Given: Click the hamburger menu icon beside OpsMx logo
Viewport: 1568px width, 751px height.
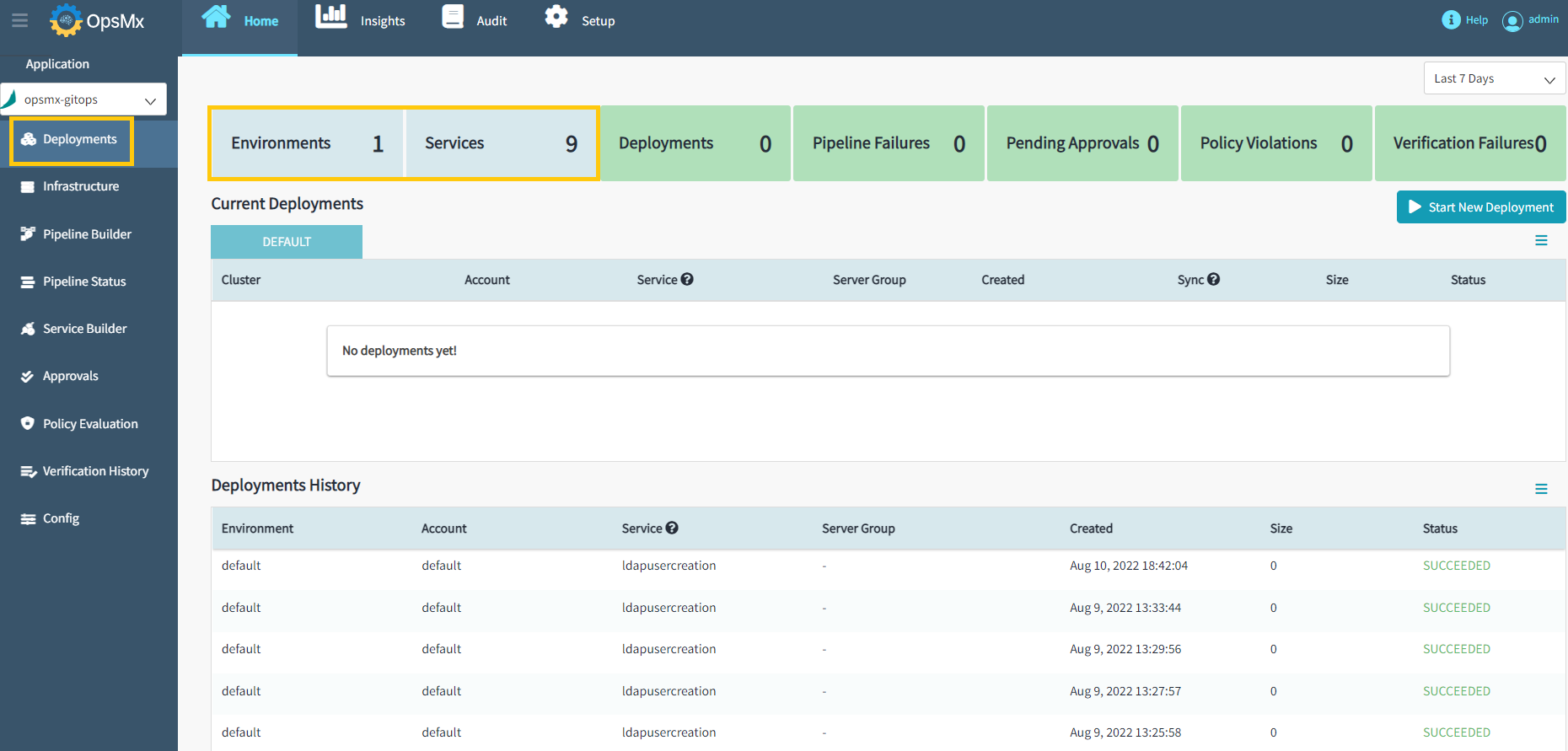Looking at the screenshot, I should [19, 20].
